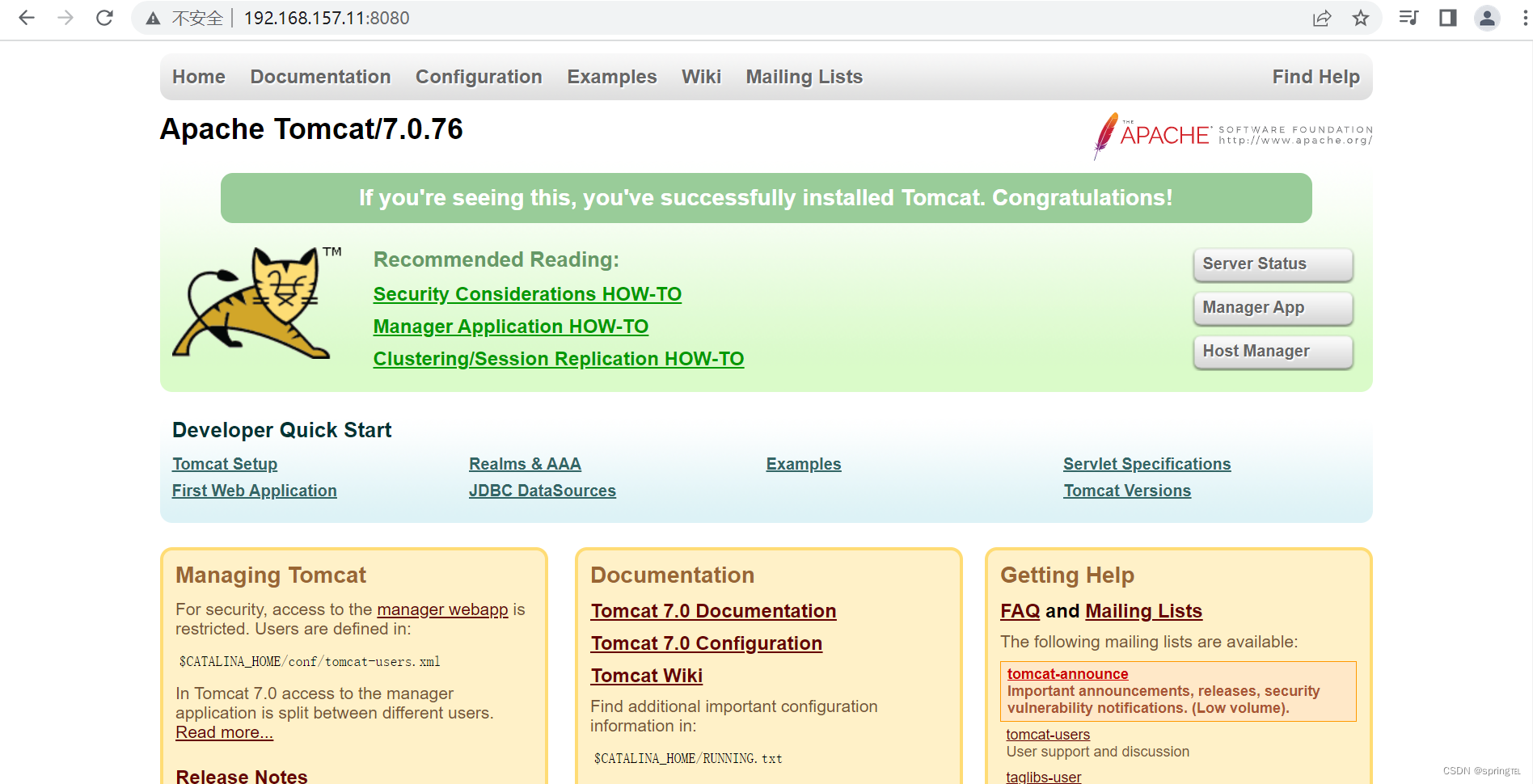Screen dimensions: 1533x784
Task: Open the First Web Application link
Action: (255, 491)
